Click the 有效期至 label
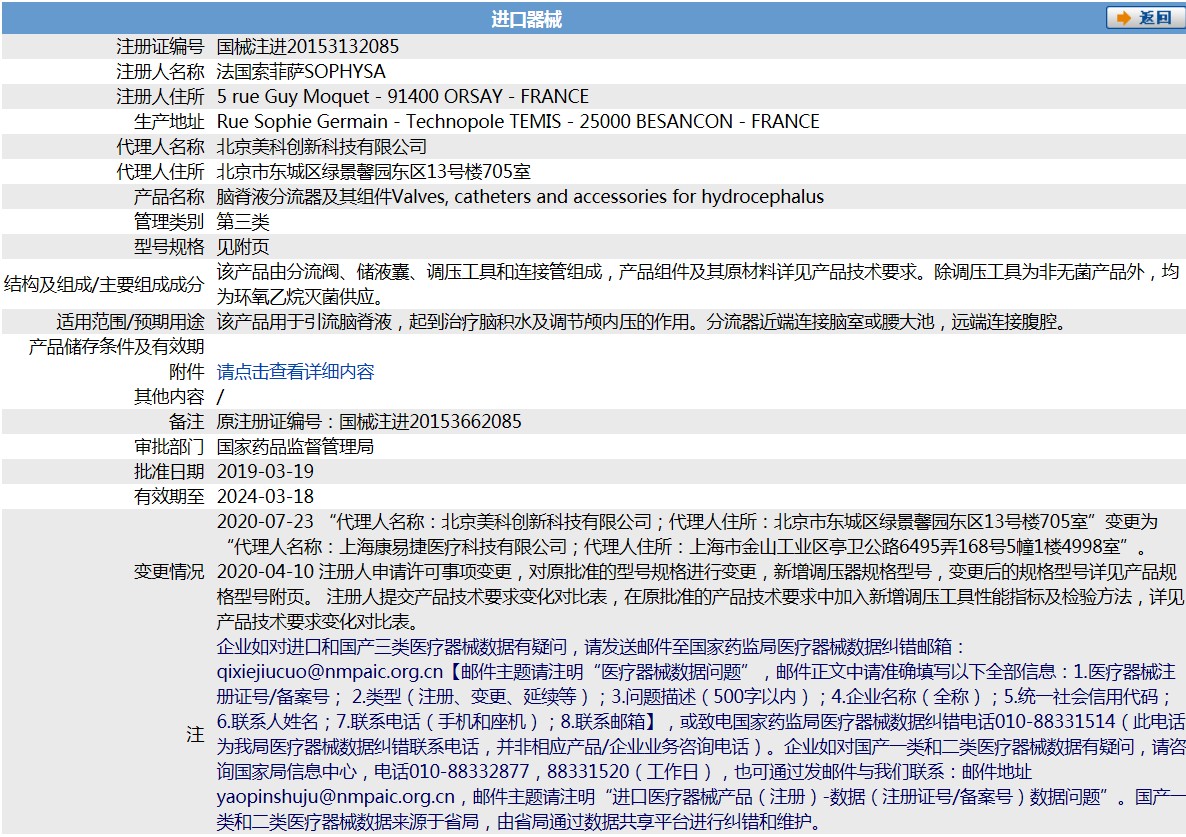Viewport: 1186px width, 837px height. coord(169,496)
